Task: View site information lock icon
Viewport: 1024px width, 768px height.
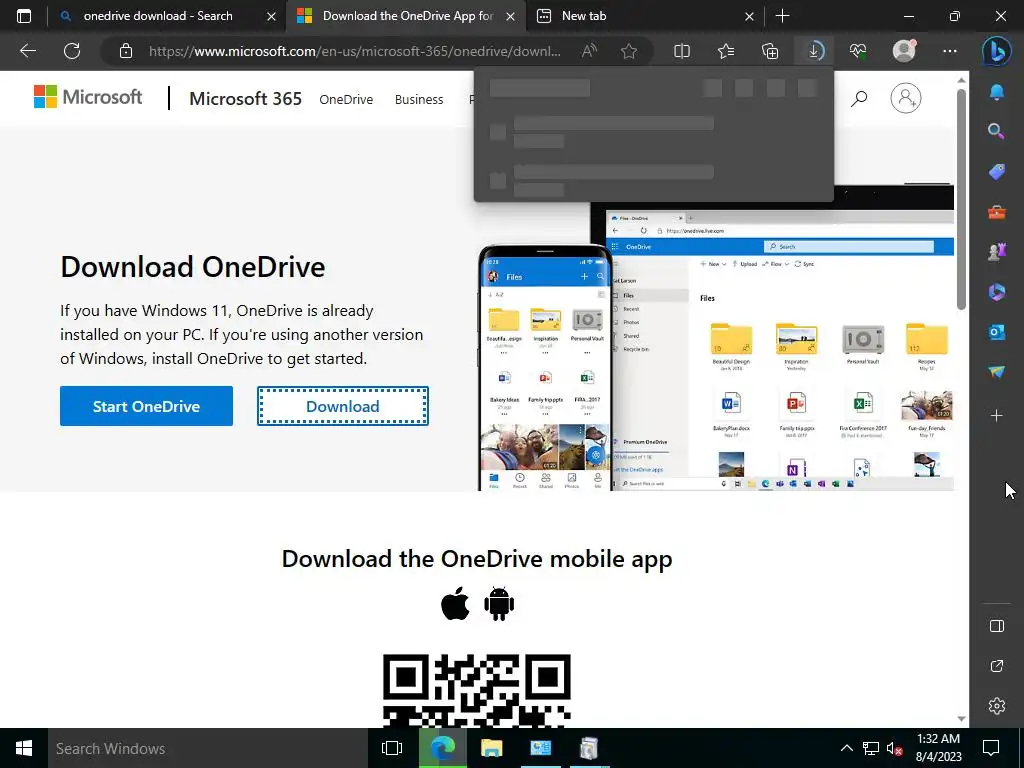Action: pos(126,51)
